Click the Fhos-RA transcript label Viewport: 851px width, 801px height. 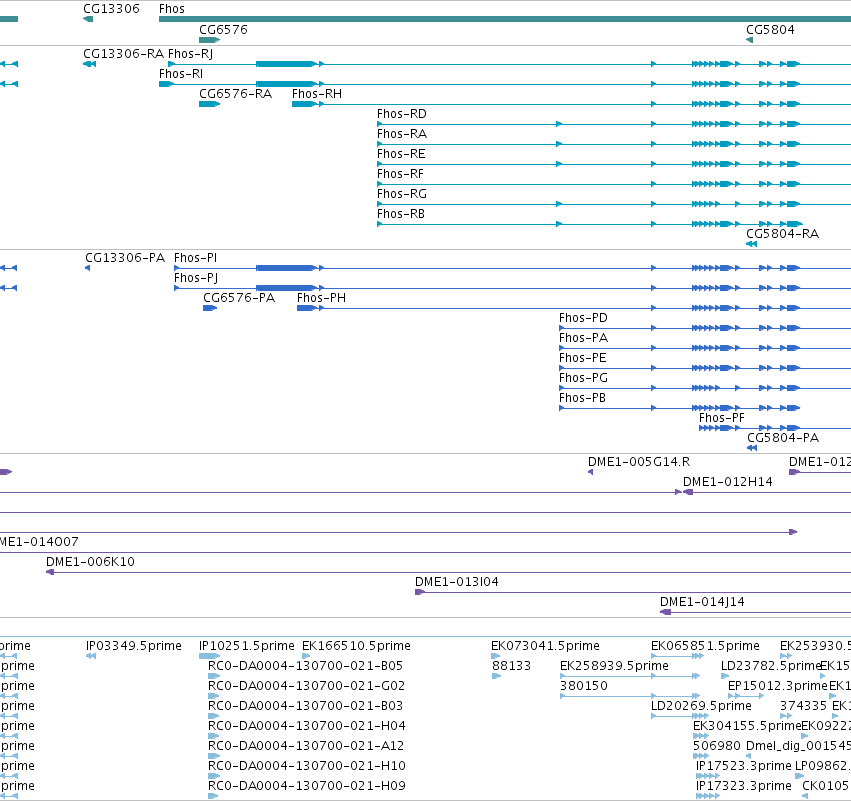(x=402, y=134)
